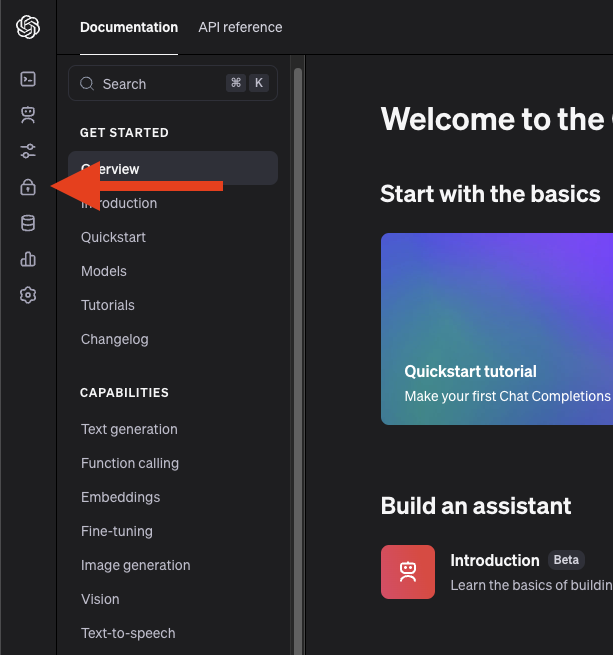Viewport: 613px width, 655px height.
Task: Click the Search input field
Action: pyautogui.click(x=160, y=84)
